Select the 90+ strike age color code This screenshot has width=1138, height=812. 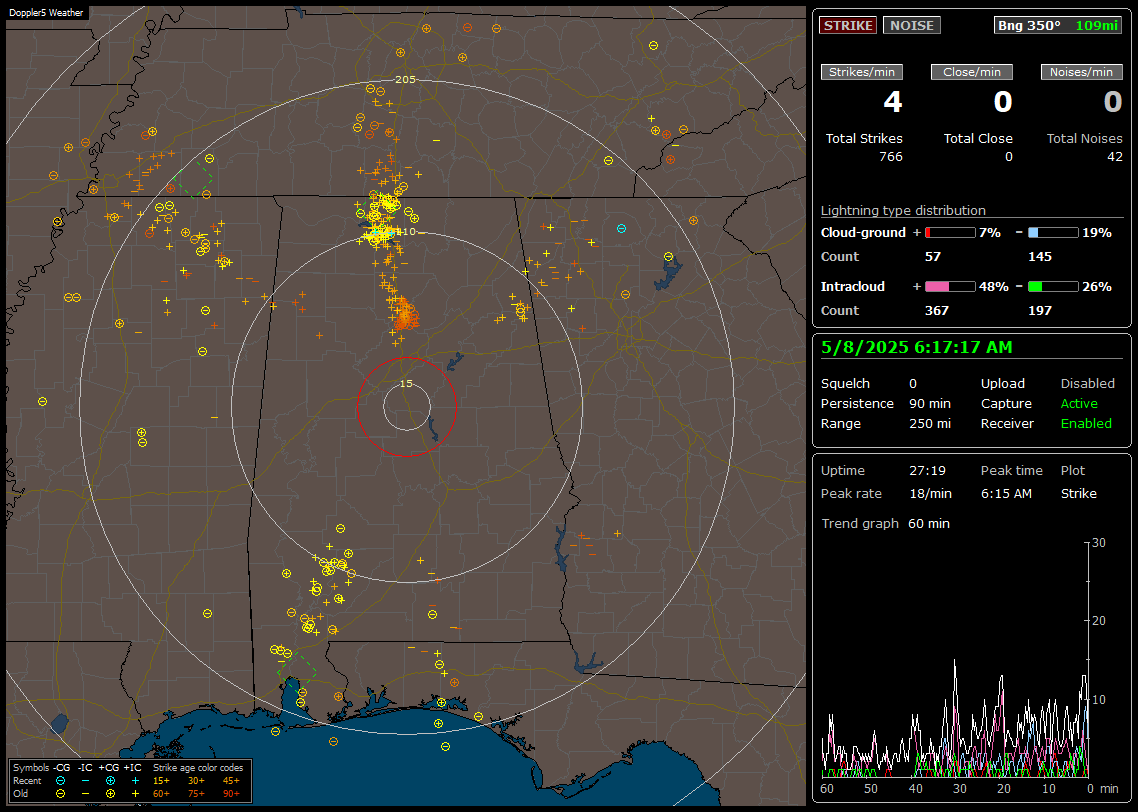tap(231, 794)
